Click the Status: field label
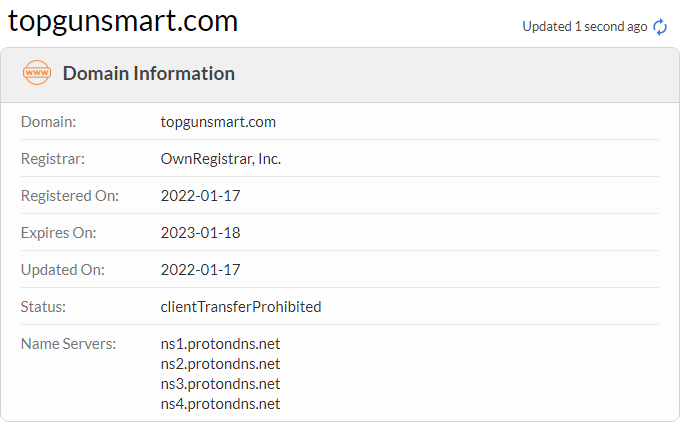Screen dimensions: 697x435 (43, 307)
